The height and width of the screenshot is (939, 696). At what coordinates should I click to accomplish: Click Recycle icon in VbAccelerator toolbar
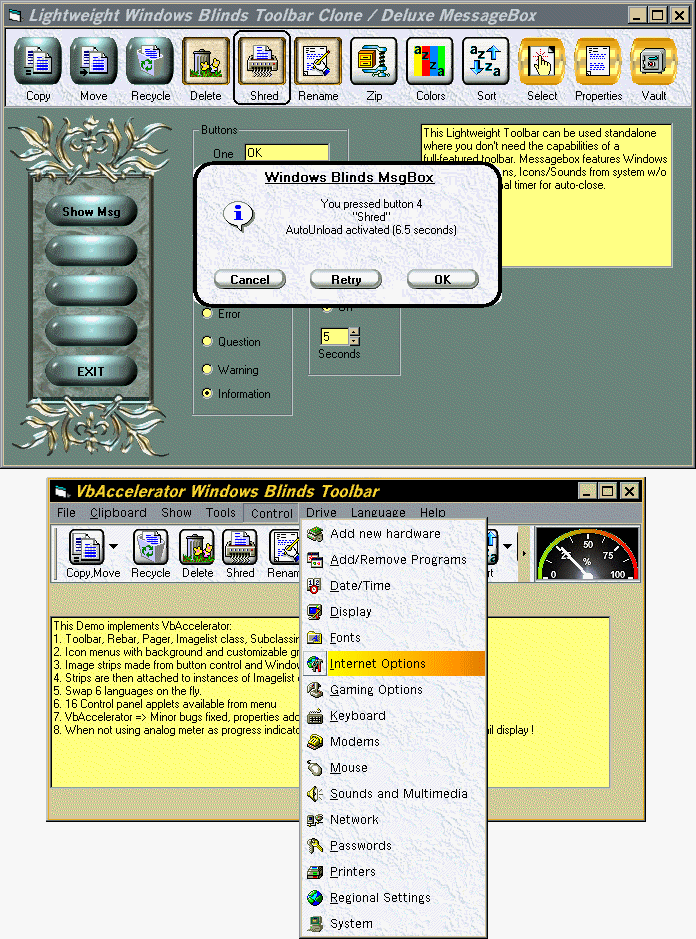pos(150,548)
